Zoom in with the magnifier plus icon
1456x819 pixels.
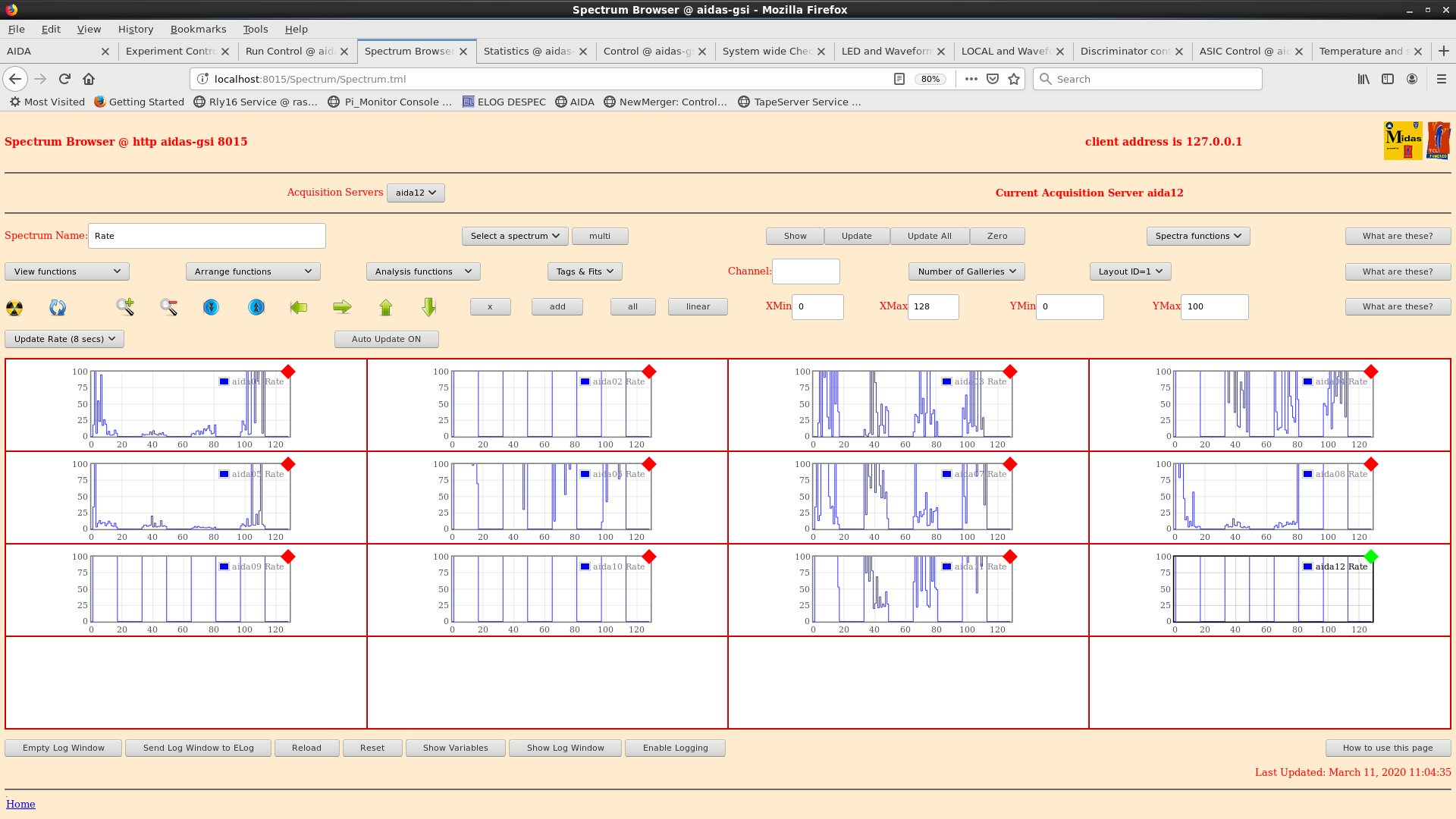coord(125,307)
